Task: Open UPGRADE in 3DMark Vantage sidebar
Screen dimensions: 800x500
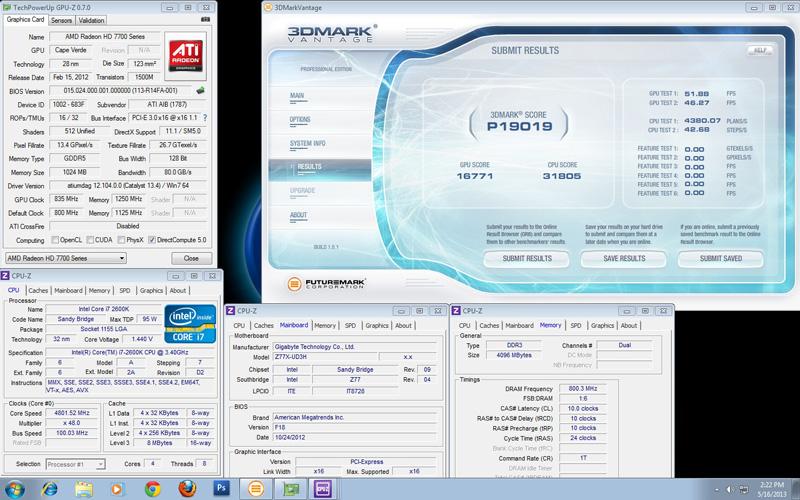Action: click(303, 191)
